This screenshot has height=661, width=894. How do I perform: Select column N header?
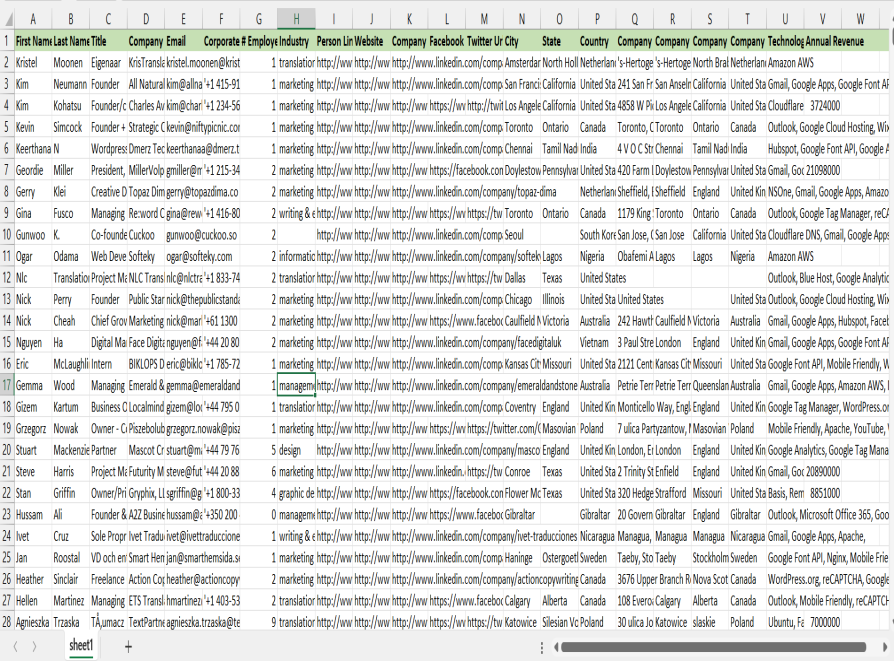[522, 19]
